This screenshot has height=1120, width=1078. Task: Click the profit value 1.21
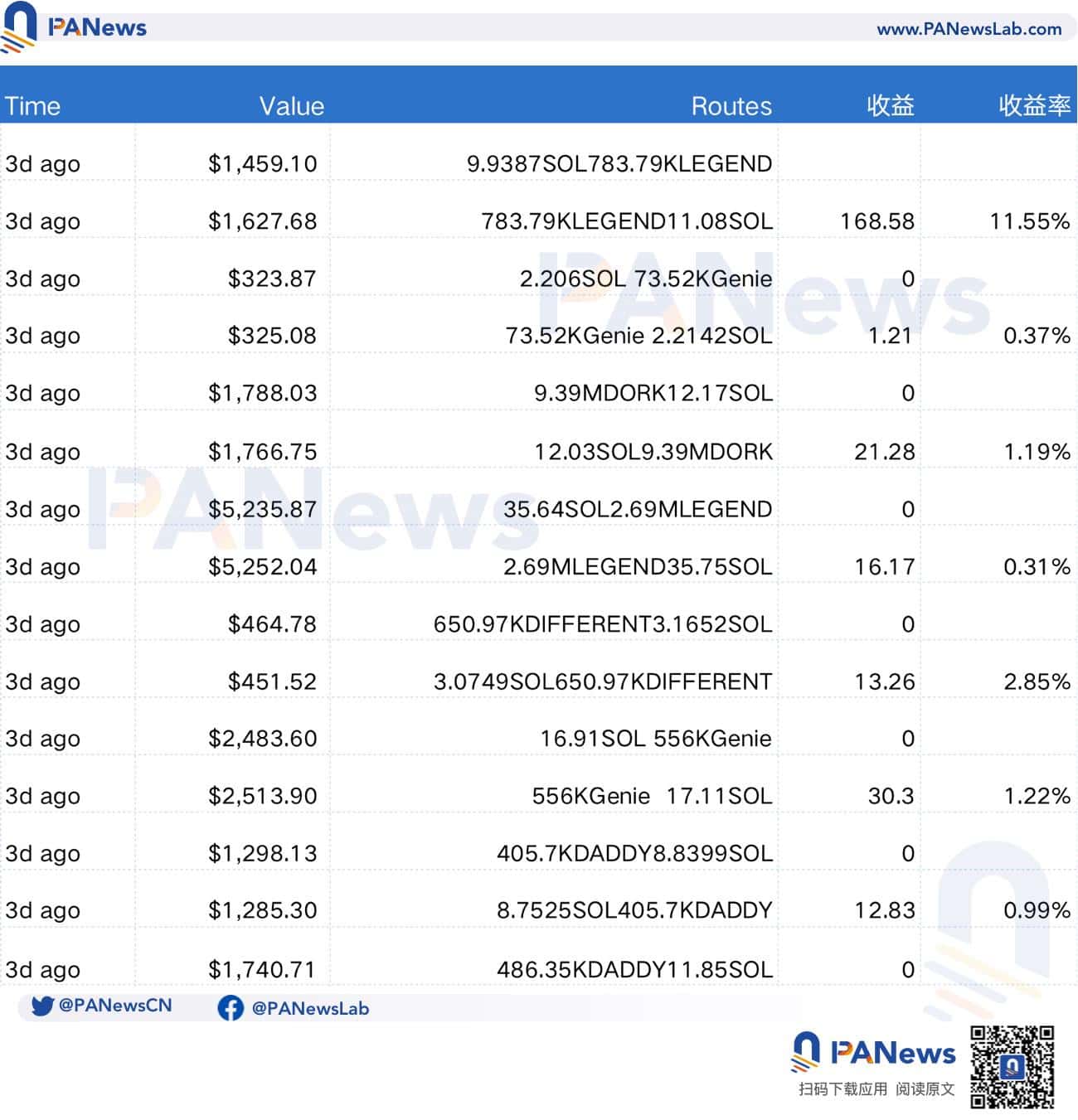[890, 336]
